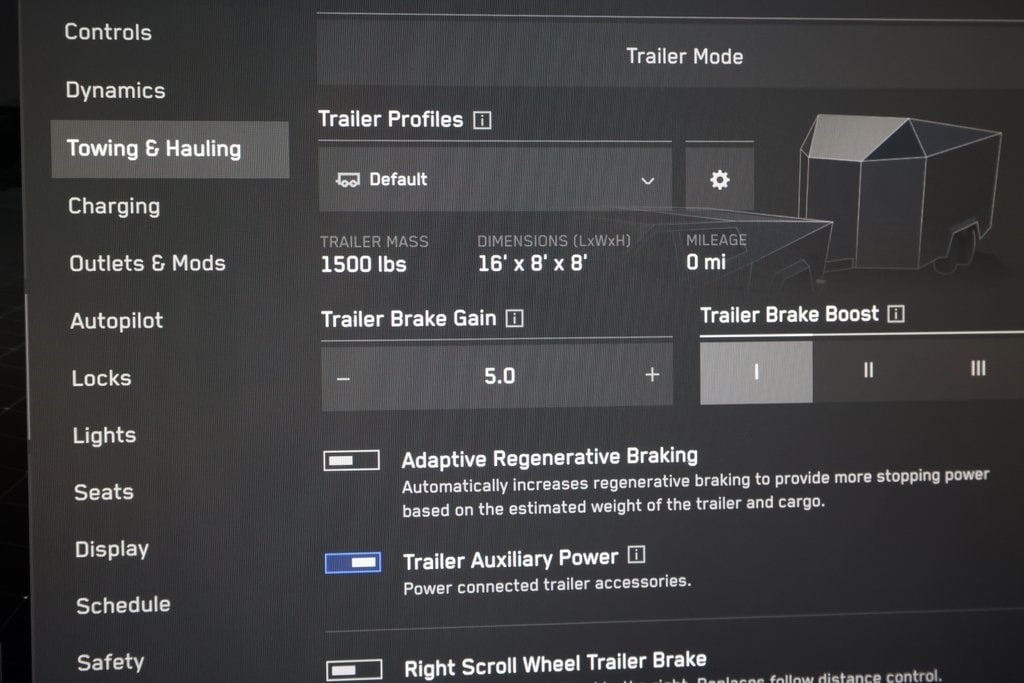Open the Charging settings menu
The image size is (1024, 683).
click(x=114, y=207)
